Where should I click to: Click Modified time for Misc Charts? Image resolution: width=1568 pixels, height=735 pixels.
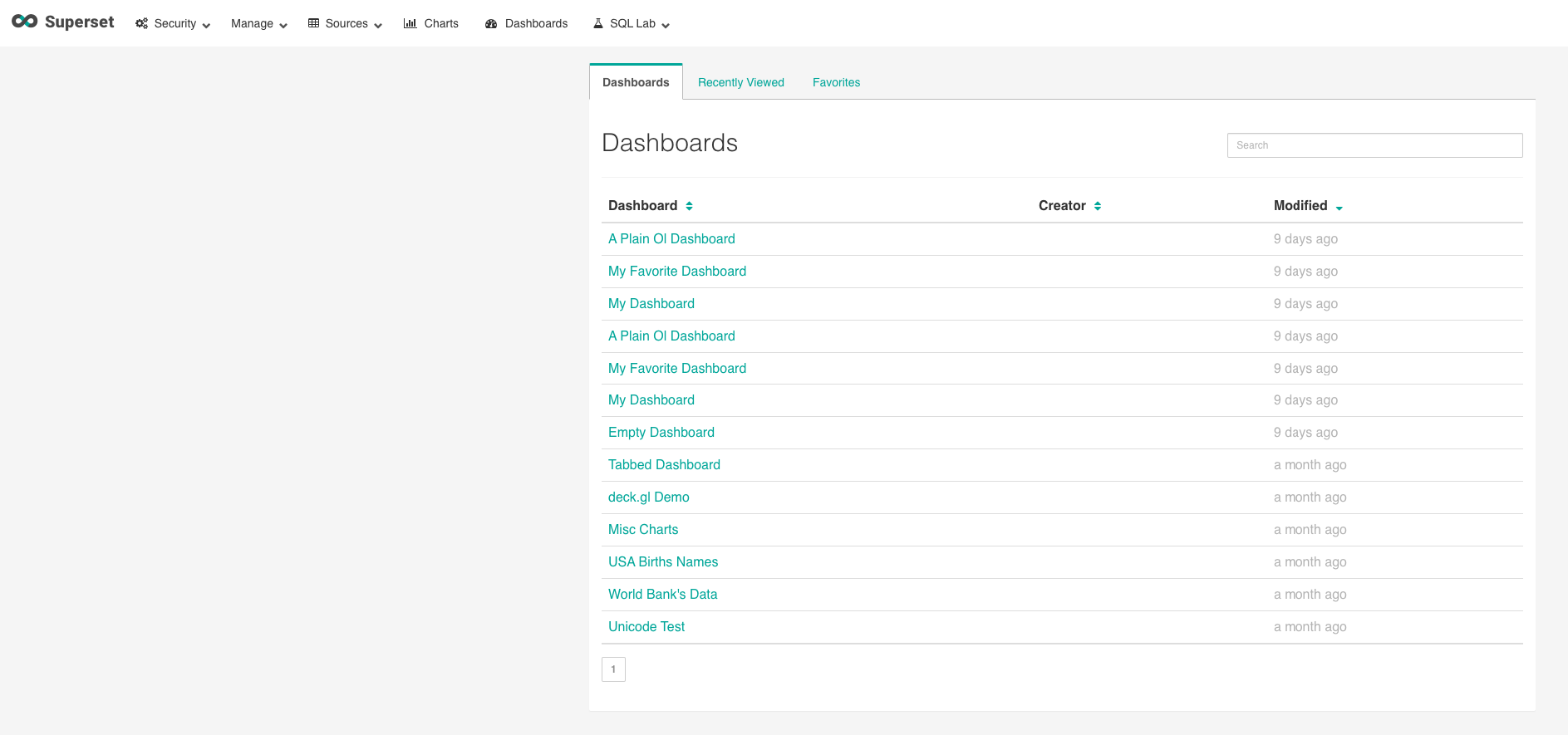1310,530
